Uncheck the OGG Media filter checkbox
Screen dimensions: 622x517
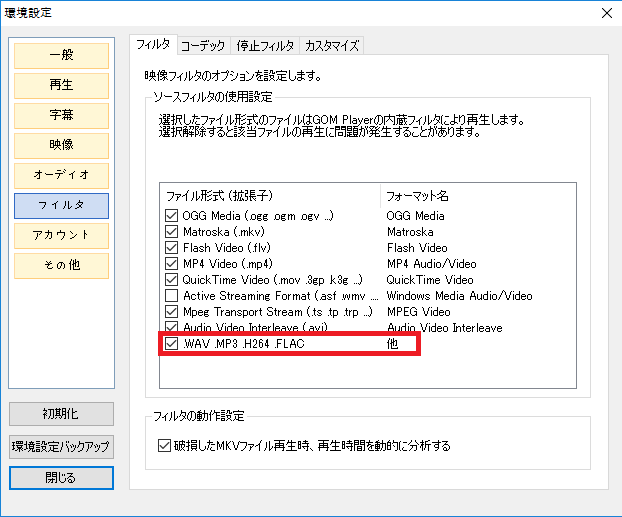click(172, 216)
